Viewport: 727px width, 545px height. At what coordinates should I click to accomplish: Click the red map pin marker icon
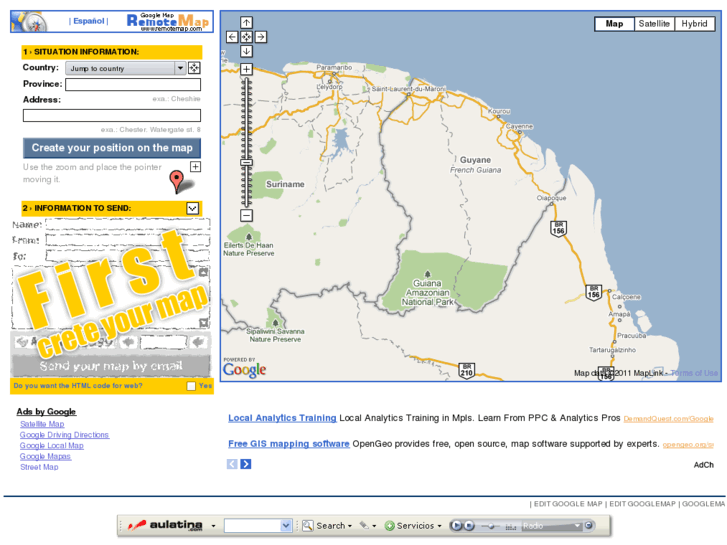coord(177,181)
